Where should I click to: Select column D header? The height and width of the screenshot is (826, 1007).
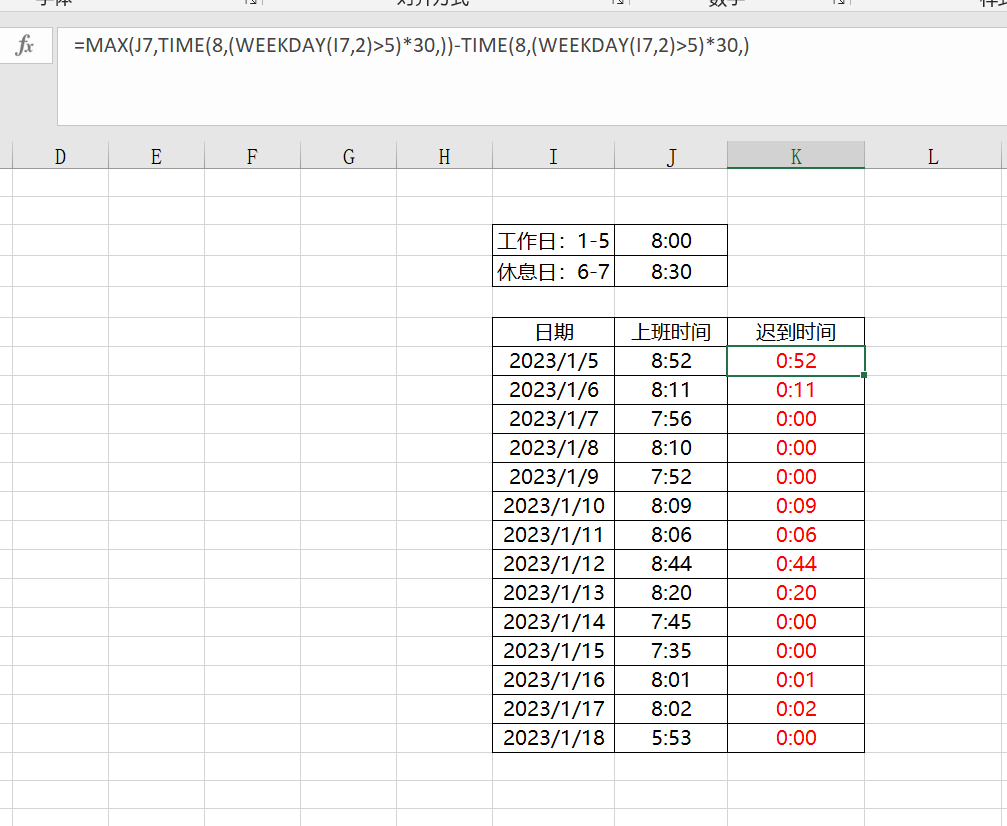click(x=60, y=156)
